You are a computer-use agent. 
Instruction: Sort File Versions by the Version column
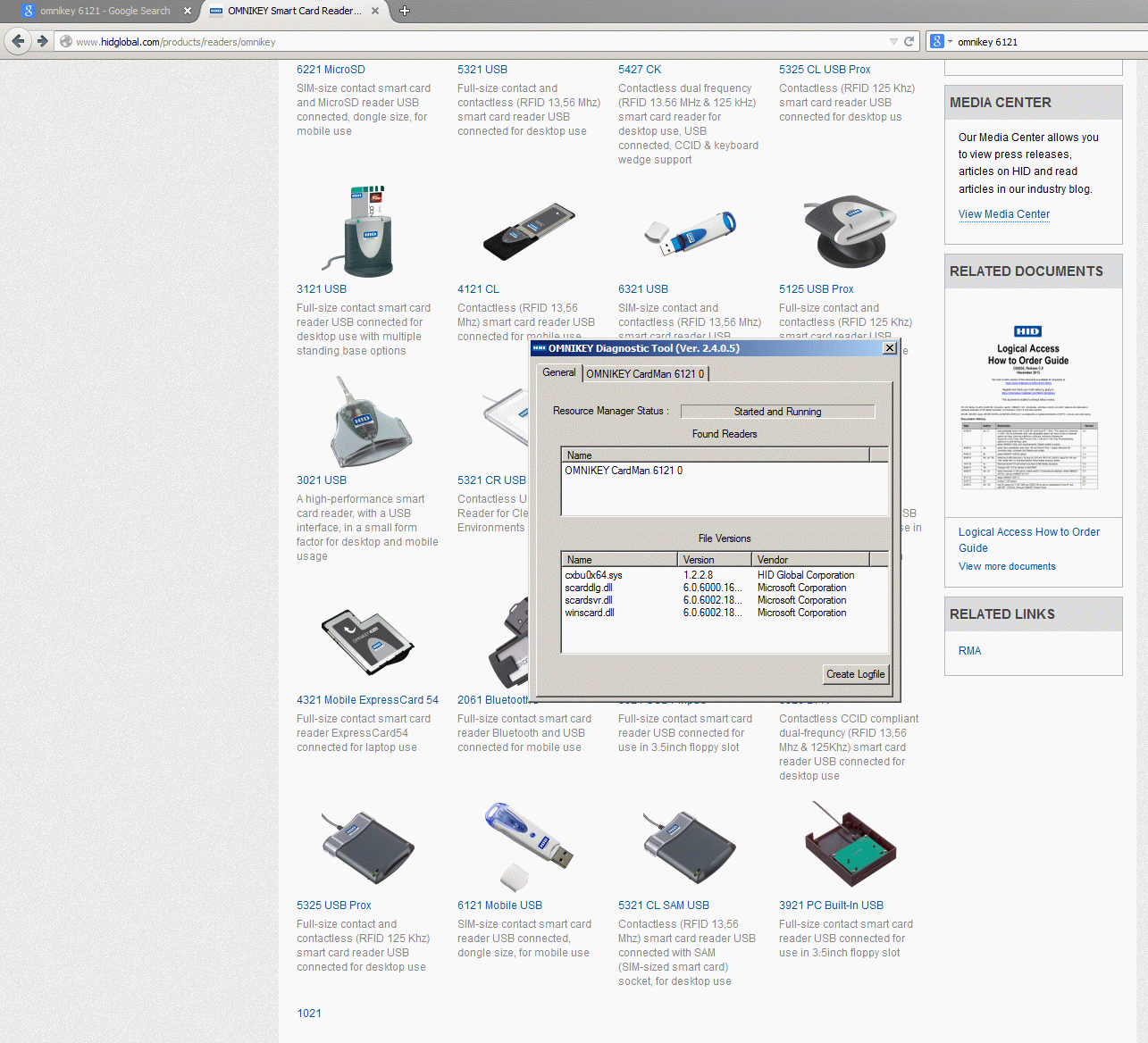click(x=715, y=560)
